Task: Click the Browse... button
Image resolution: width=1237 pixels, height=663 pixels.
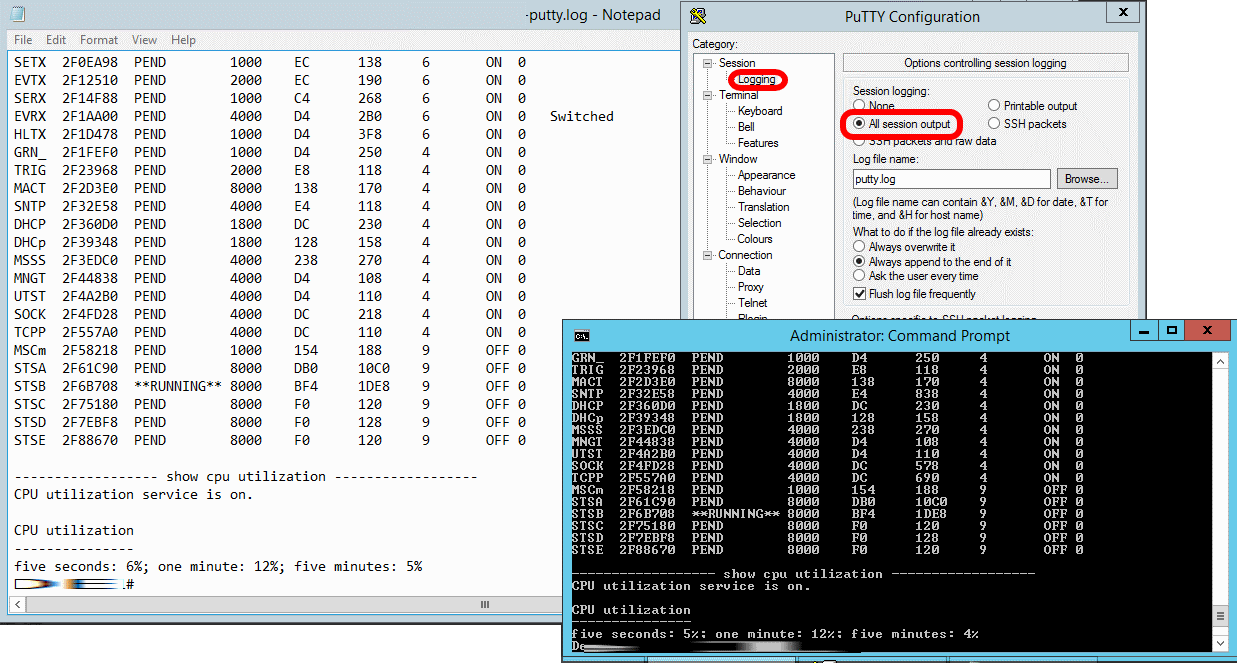Action: tap(1087, 179)
